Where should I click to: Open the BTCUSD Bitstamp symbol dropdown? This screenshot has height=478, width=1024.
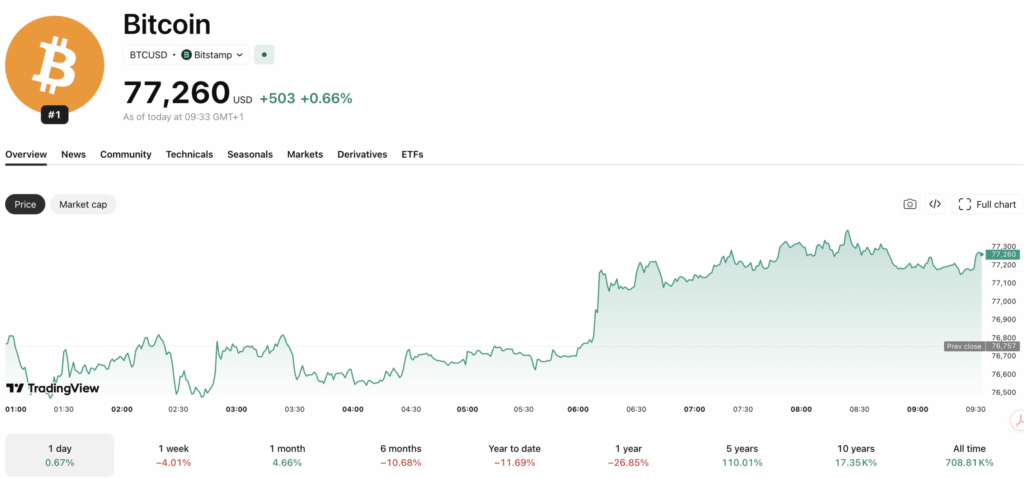tap(186, 55)
